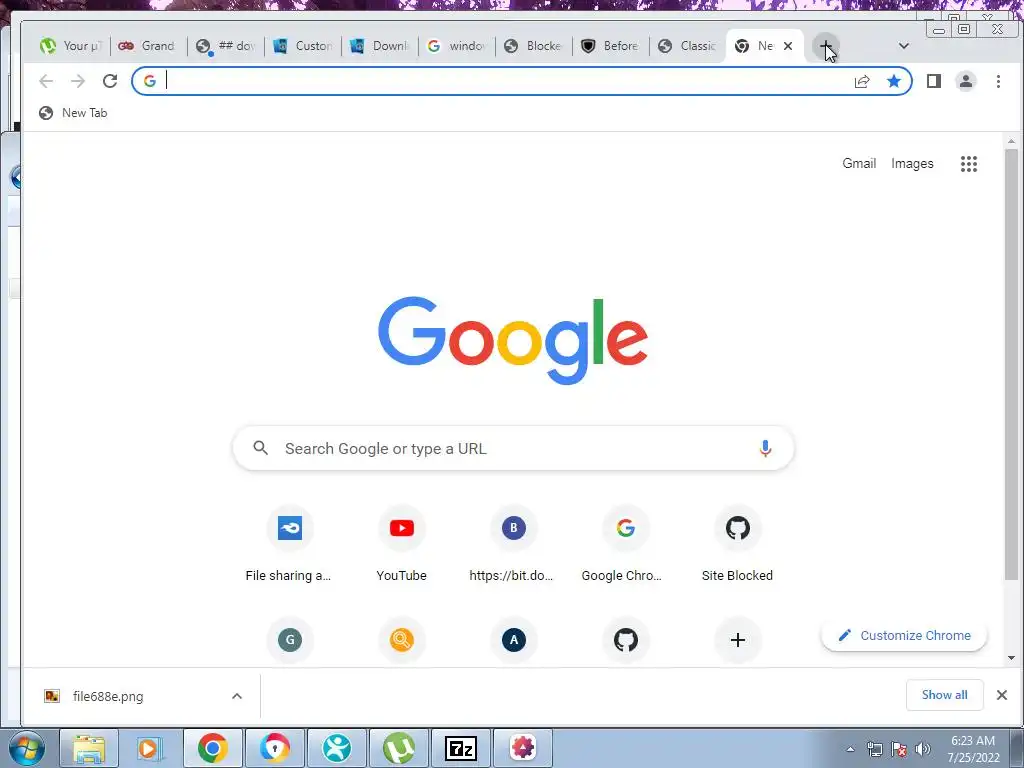Switch to the 'Grand' tab
Screen dimensions: 1024x768
pos(148,46)
